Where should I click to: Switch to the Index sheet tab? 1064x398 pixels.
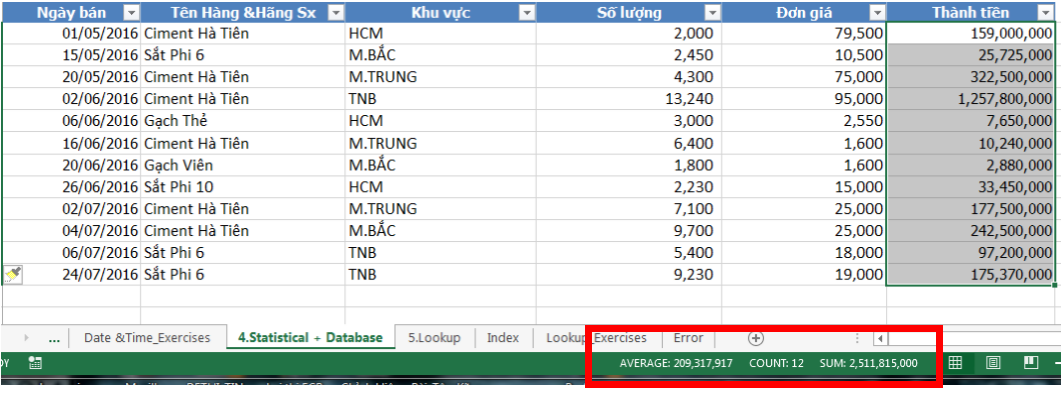(x=503, y=338)
